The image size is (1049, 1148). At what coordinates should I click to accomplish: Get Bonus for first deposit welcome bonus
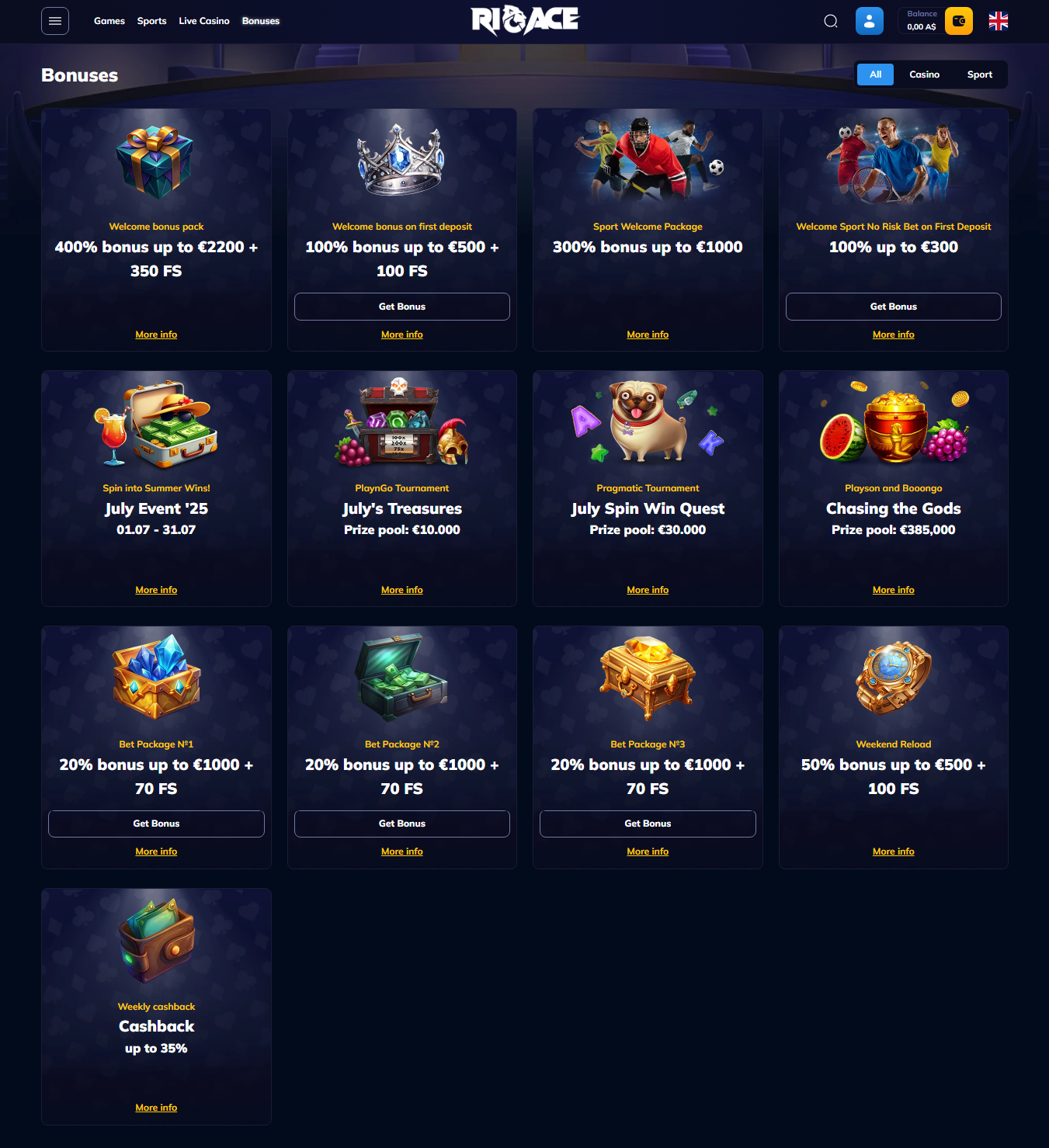402,307
